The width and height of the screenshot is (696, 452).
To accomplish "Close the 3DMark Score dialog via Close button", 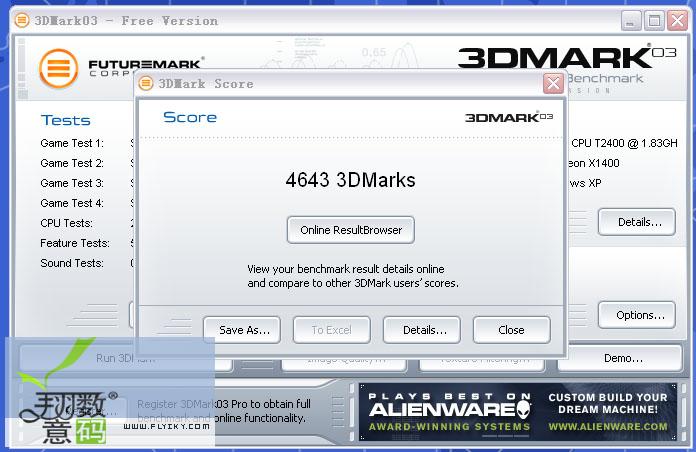I will click(x=512, y=330).
